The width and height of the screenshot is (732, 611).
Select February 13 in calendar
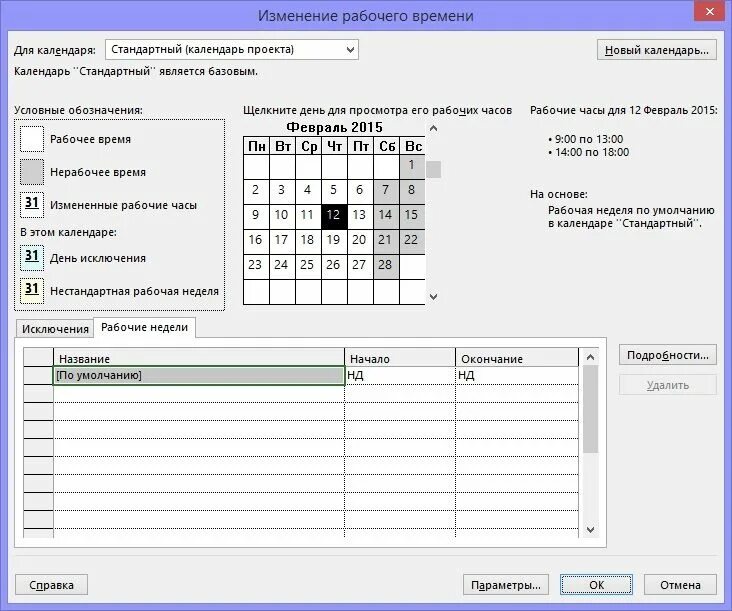[359, 215]
